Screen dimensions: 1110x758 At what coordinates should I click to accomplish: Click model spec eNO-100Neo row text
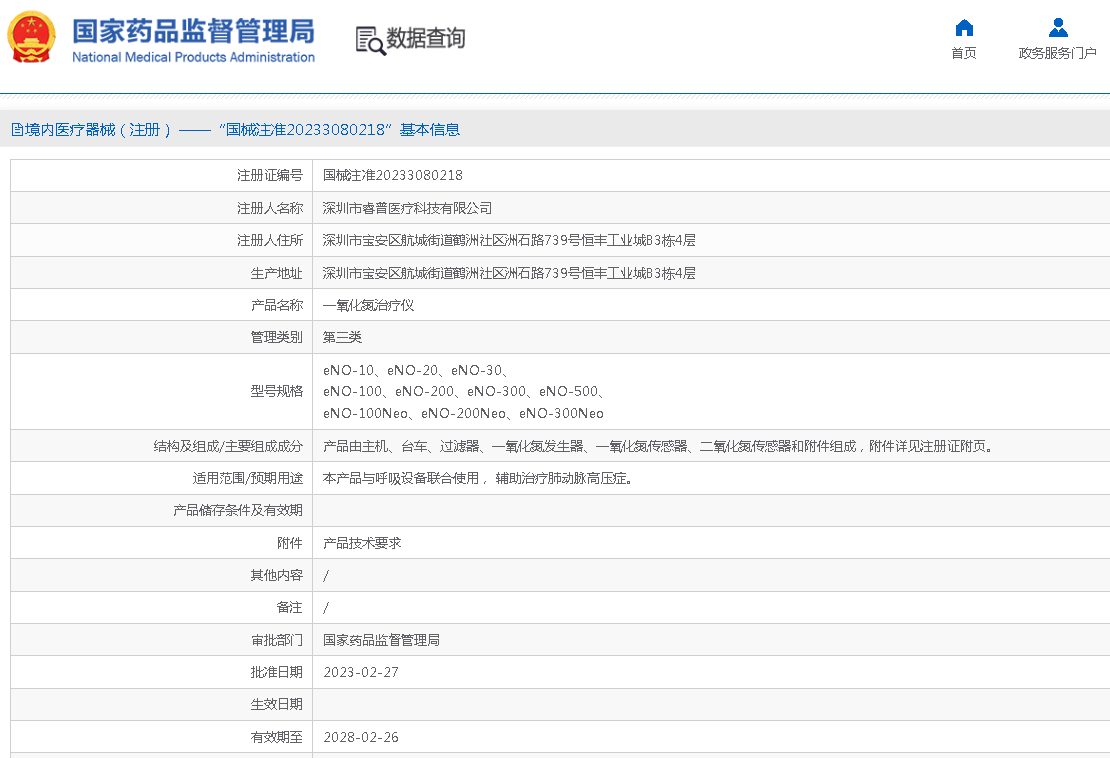[366, 413]
